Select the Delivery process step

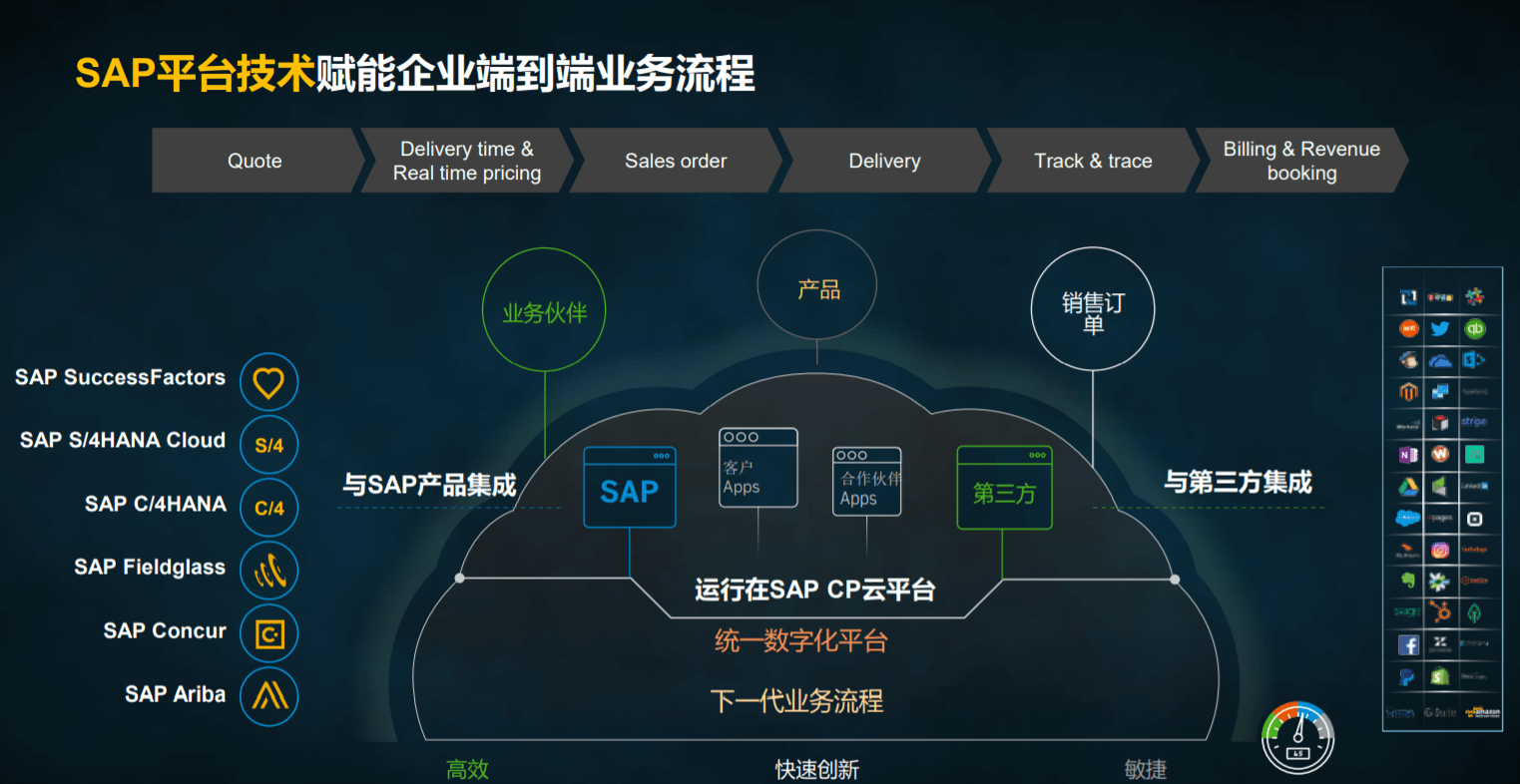[x=884, y=161]
